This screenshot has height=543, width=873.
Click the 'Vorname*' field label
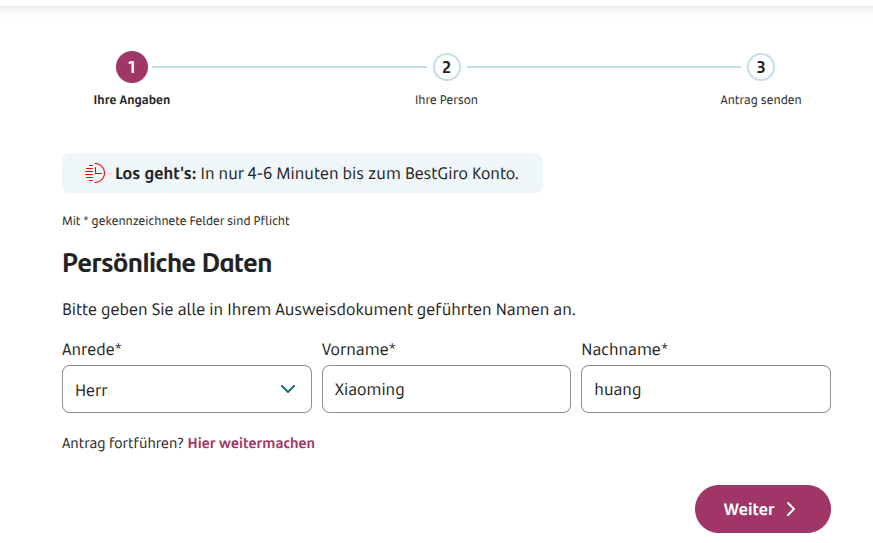click(359, 350)
